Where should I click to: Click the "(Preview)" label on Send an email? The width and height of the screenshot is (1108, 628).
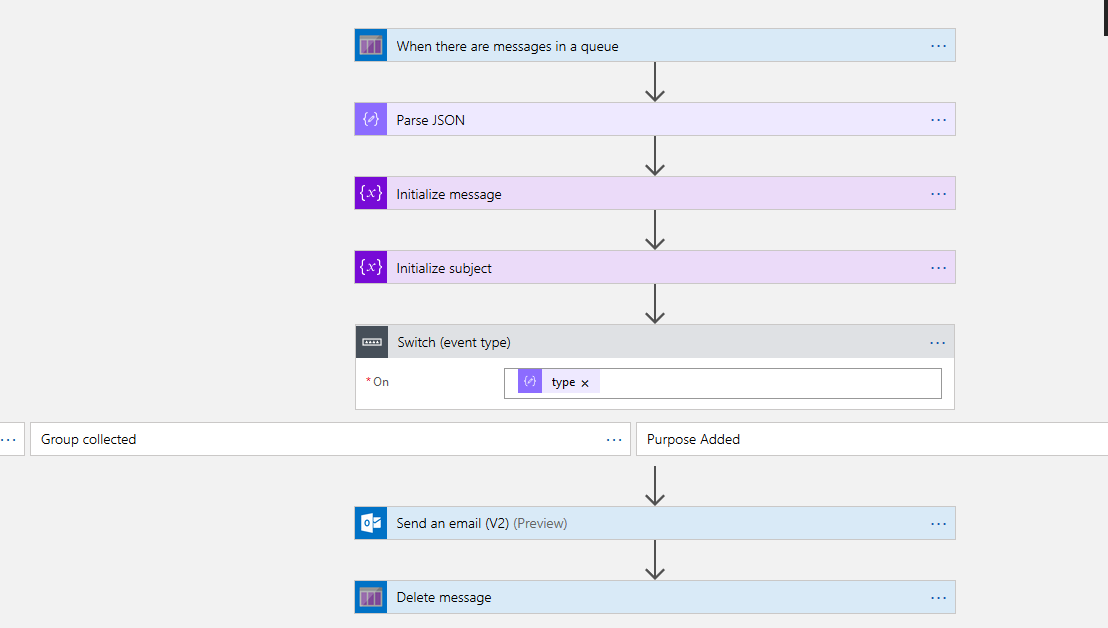(541, 523)
